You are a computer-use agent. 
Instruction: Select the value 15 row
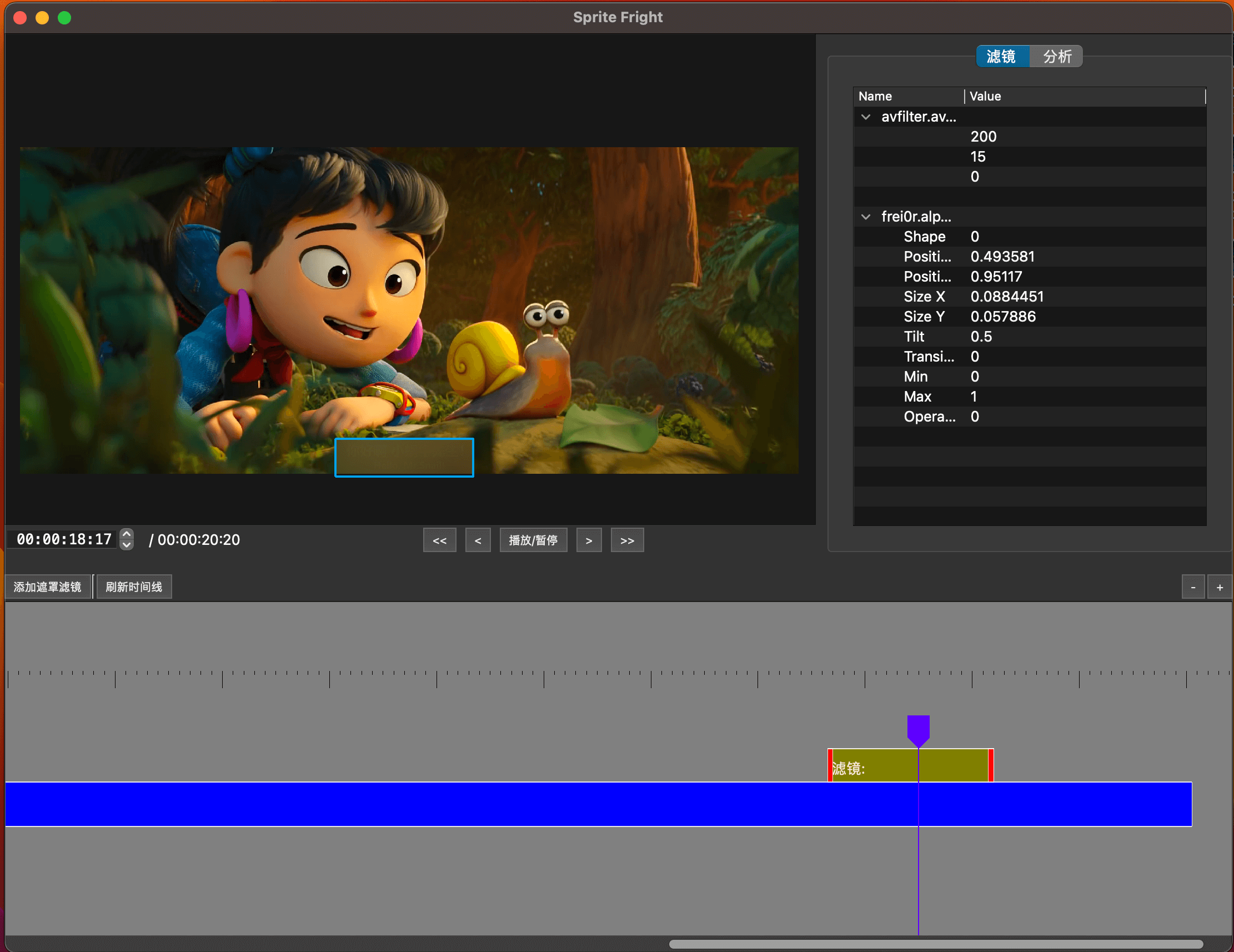coord(1030,157)
